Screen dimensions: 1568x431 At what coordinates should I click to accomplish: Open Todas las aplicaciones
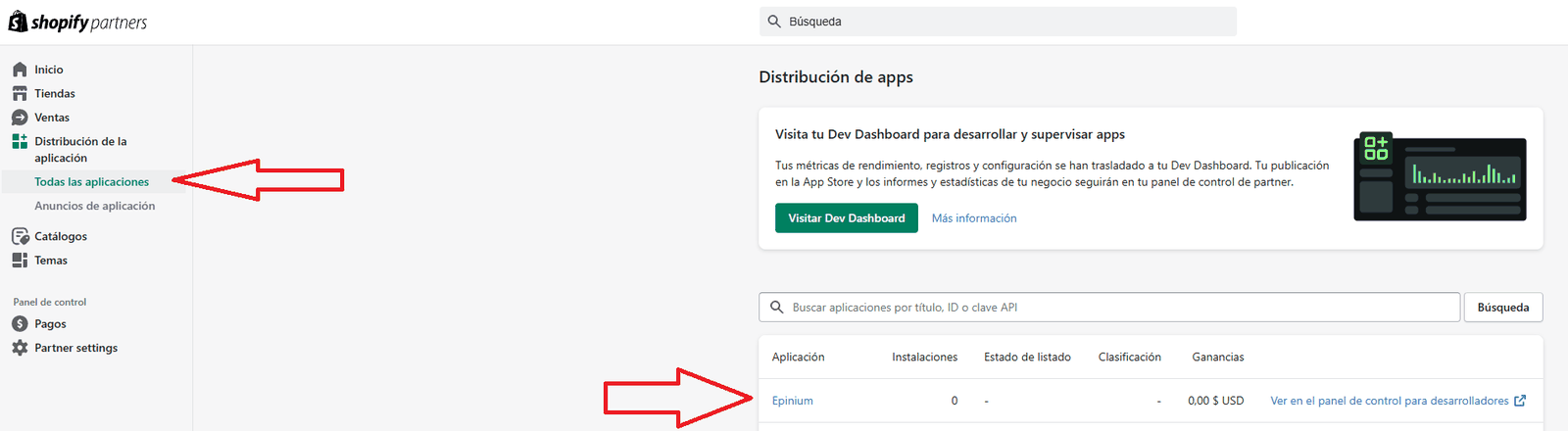point(92,182)
